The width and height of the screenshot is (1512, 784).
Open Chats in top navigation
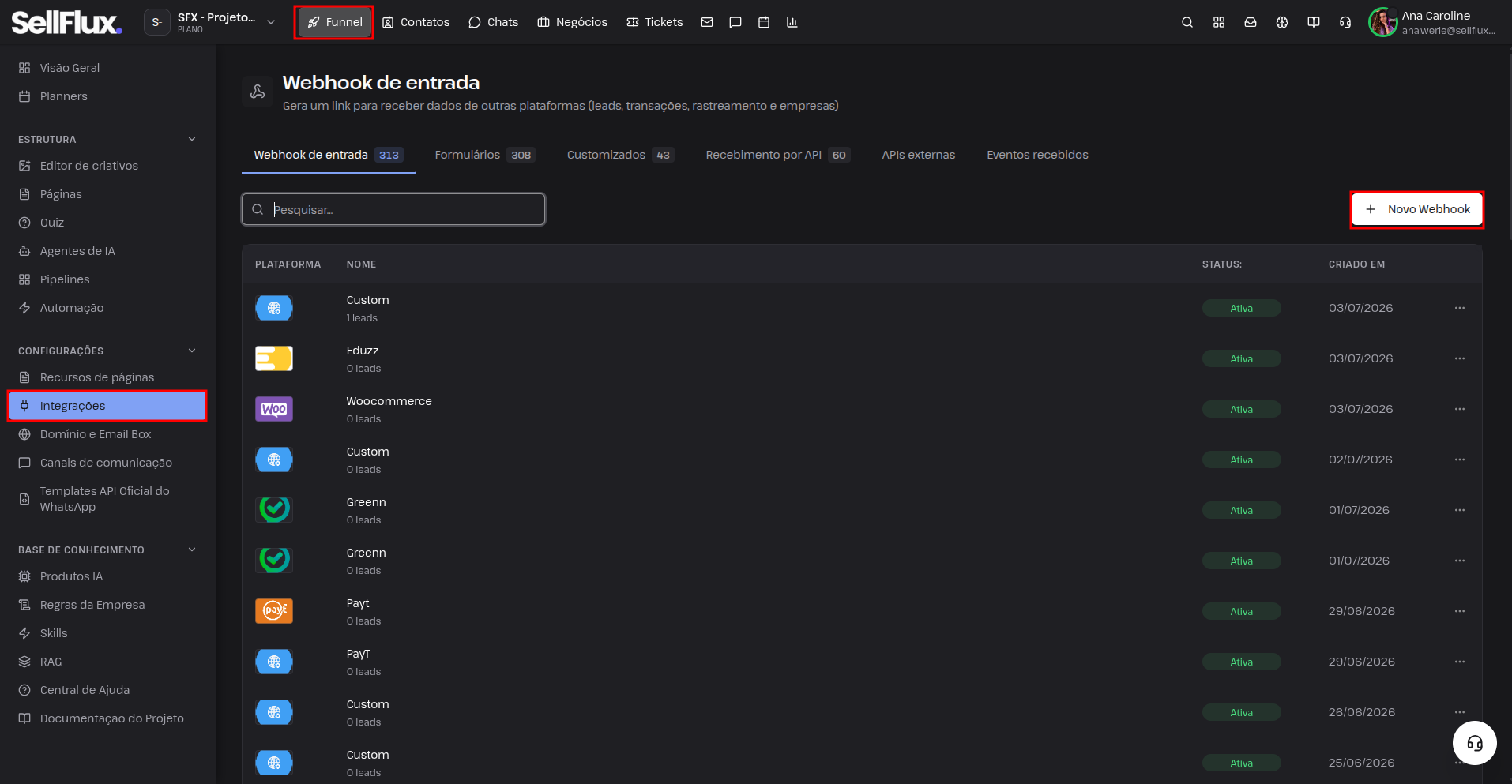[494, 22]
